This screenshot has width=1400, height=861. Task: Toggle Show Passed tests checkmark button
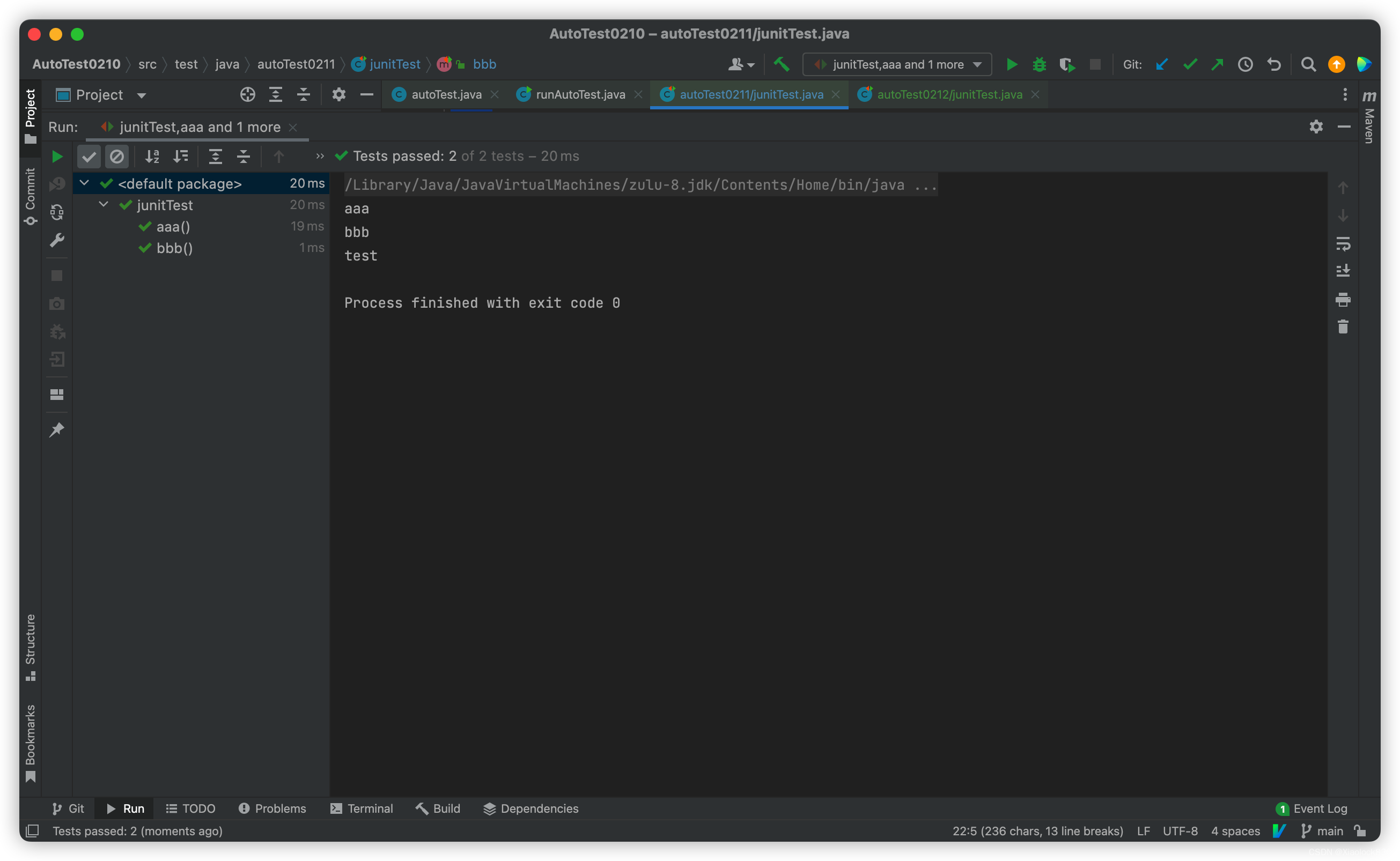click(89, 157)
